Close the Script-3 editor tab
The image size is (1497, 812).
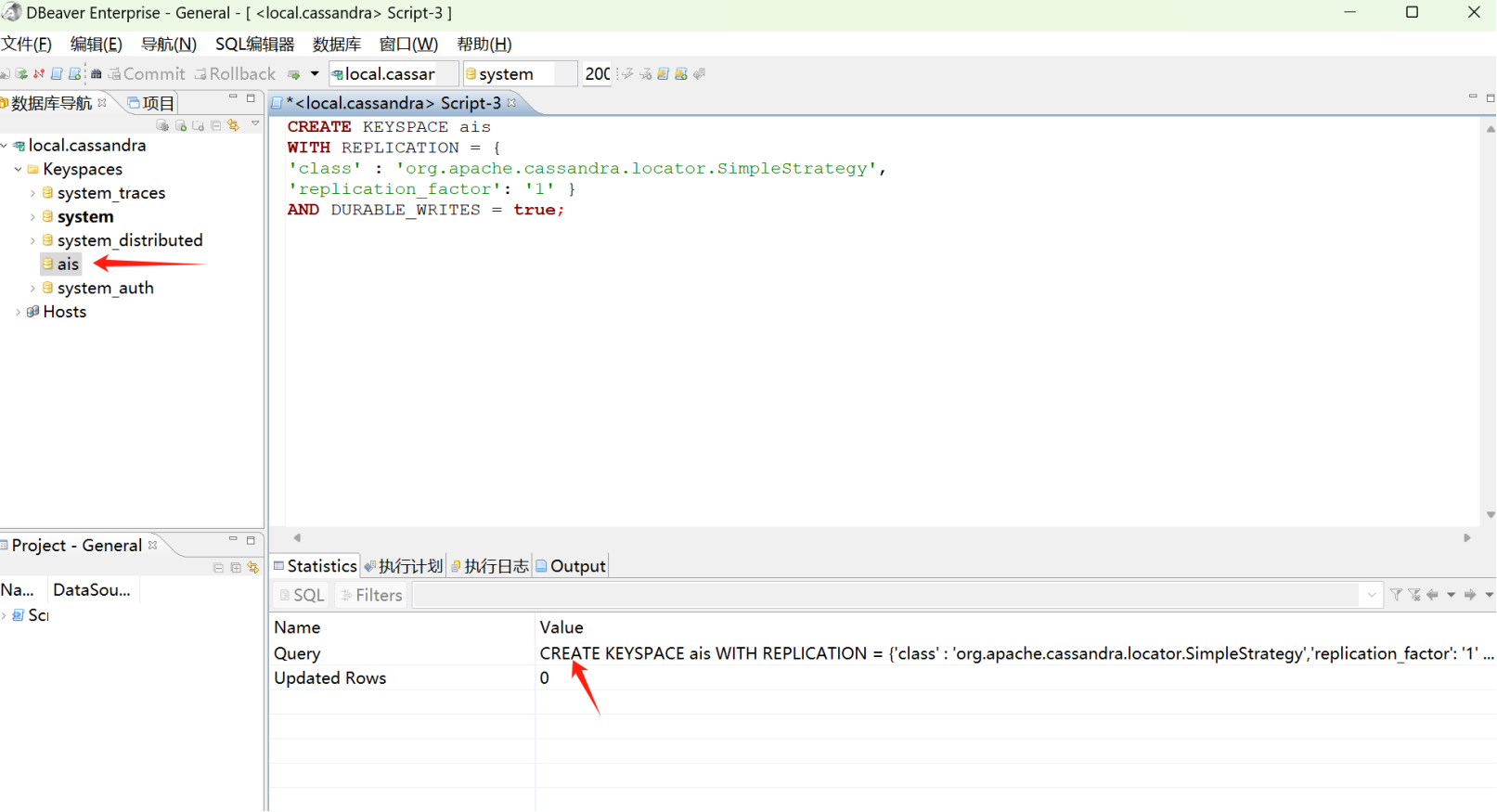point(511,102)
